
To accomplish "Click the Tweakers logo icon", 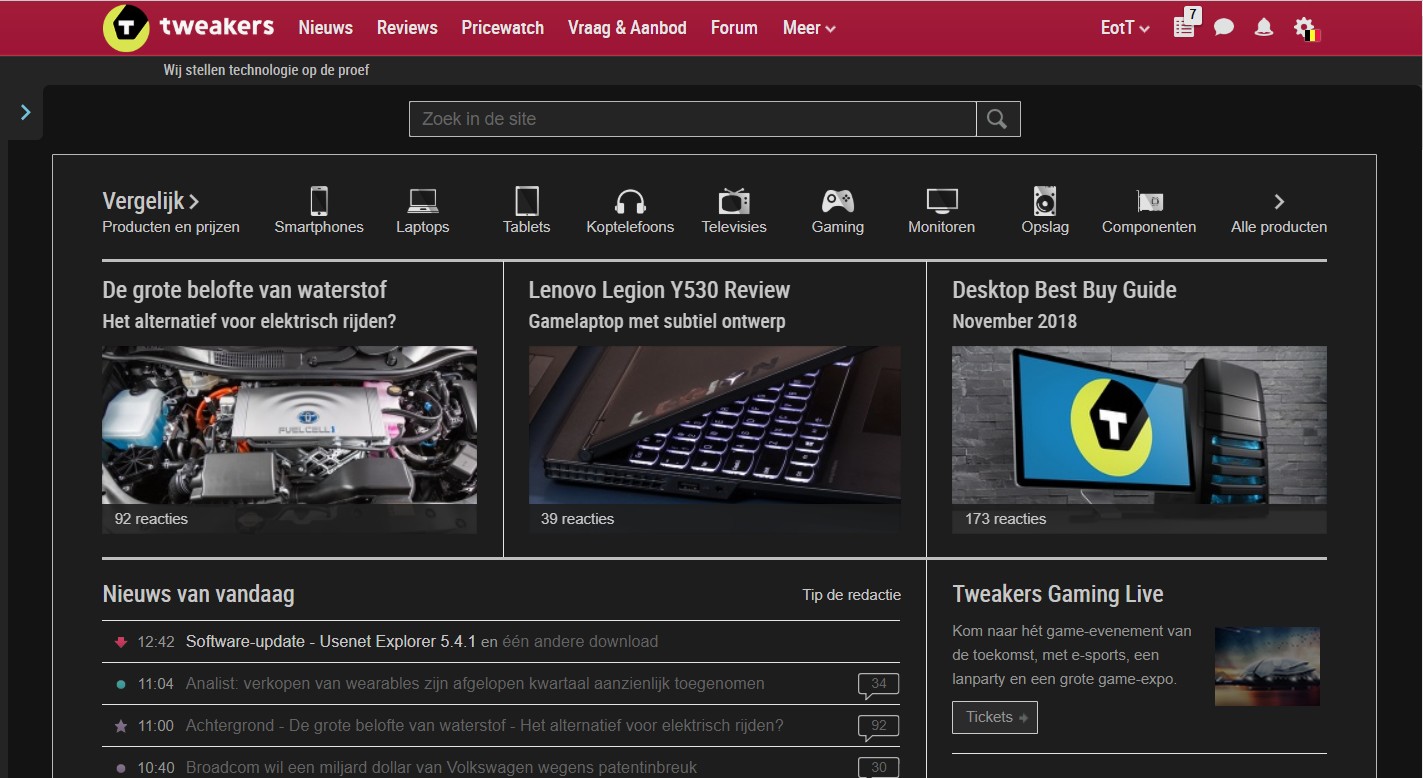I will pos(126,28).
